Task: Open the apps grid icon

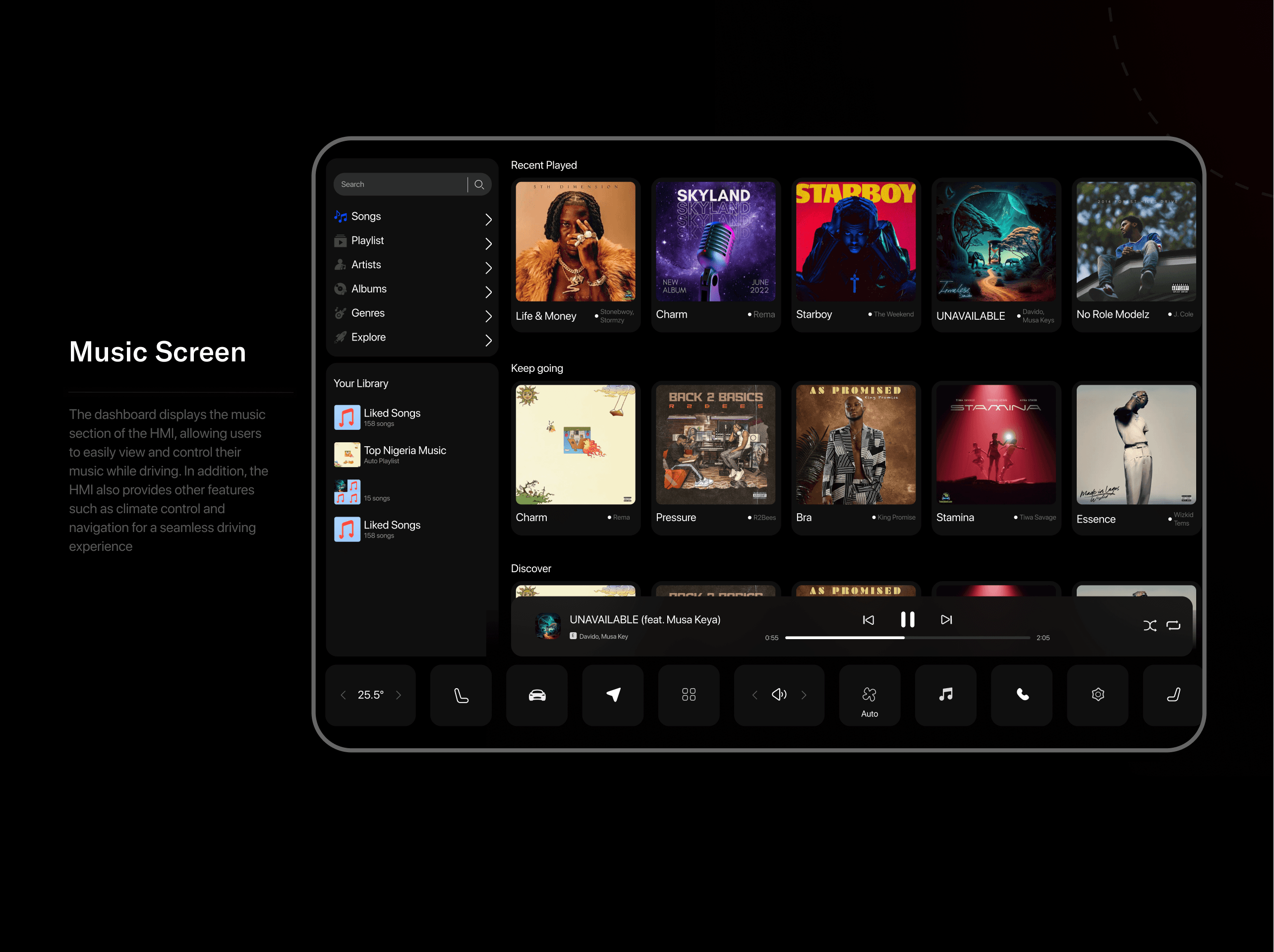Action: [x=689, y=695]
